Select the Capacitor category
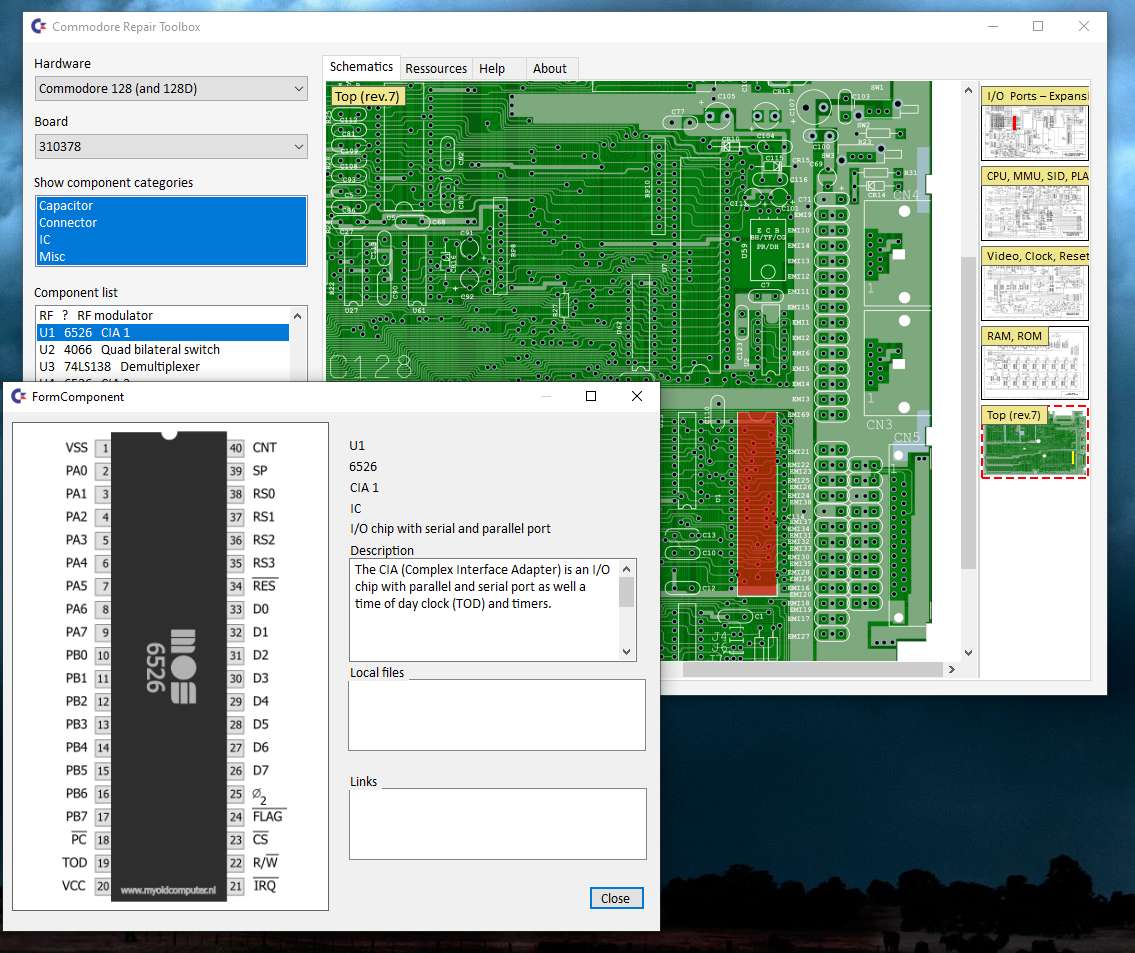This screenshot has width=1135, height=953. coord(171,206)
